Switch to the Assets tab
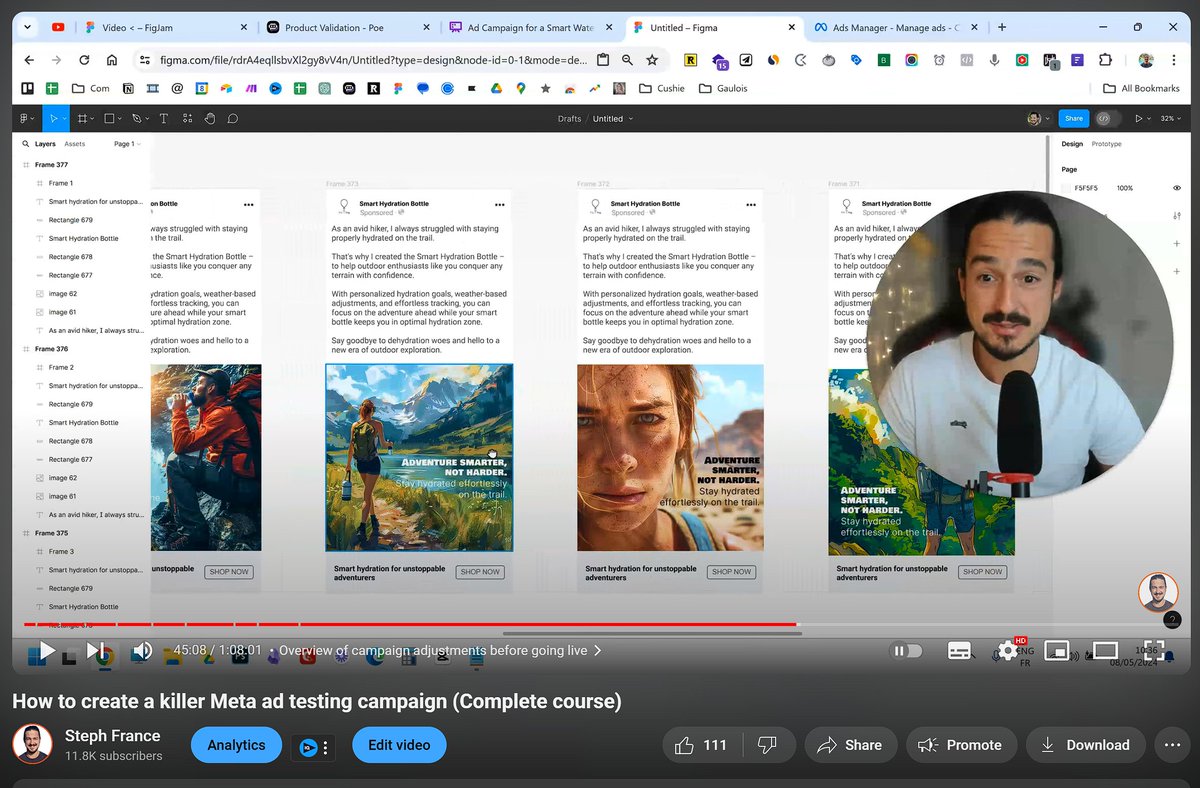This screenshot has height=788, width=1200. pos(75,144)
